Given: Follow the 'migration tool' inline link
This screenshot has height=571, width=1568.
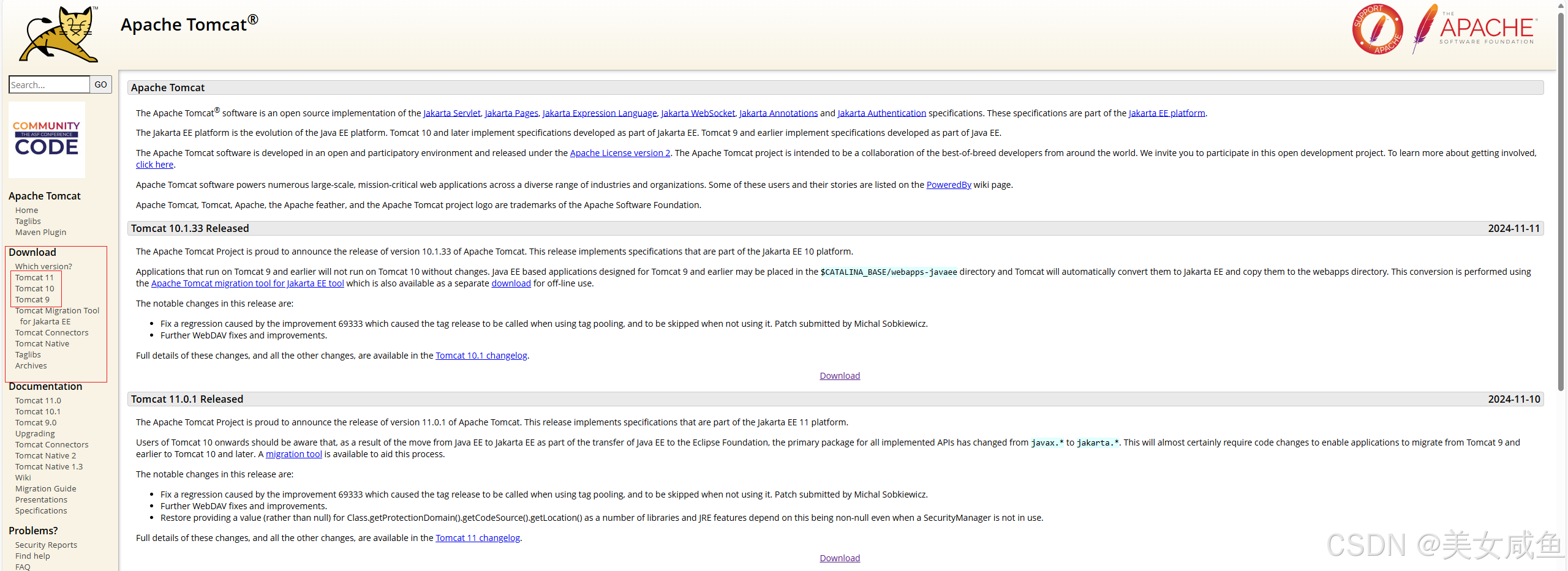Looking at the screenshot, I should 293,454.
